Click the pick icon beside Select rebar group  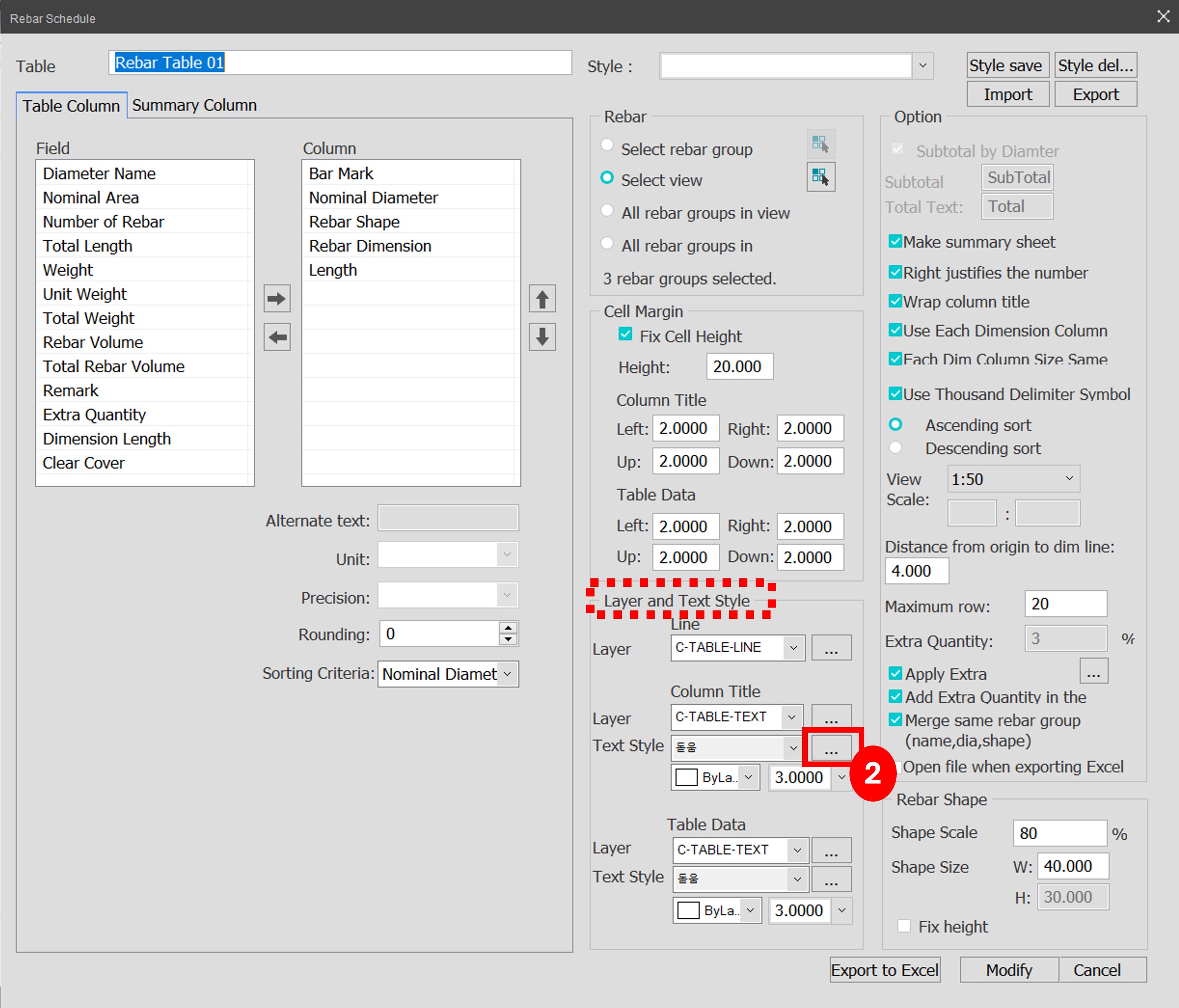click(x=821, y=143)
